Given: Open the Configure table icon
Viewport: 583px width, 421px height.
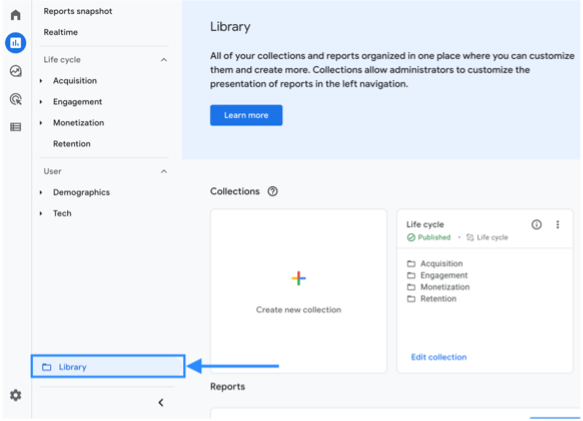Looking at the screenshot, I should click(x=16, y=127).
